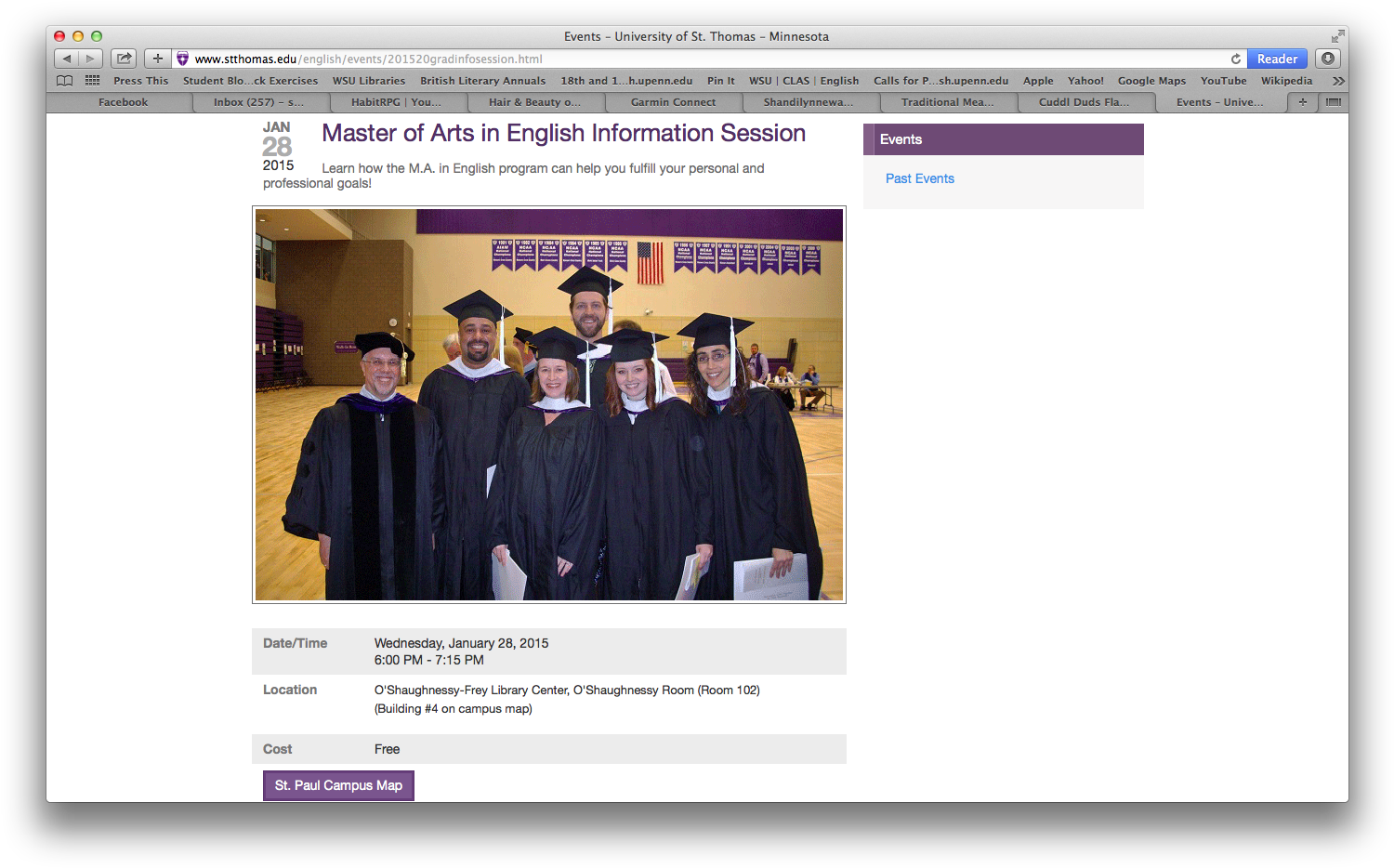Click the forward navigation arrow
This screenshot has width=1394, height=868.
(90, 59)
